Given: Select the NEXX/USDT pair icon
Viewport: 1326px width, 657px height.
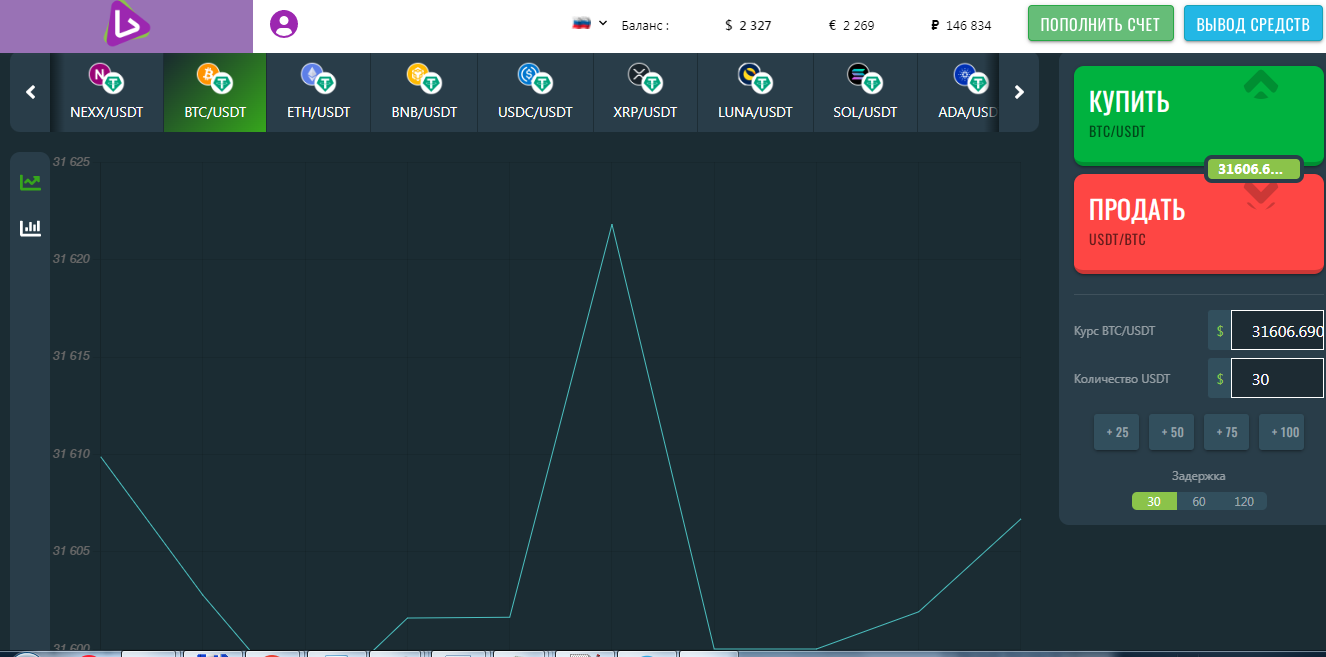Looking at the screenshot, I should coord(106,78).
